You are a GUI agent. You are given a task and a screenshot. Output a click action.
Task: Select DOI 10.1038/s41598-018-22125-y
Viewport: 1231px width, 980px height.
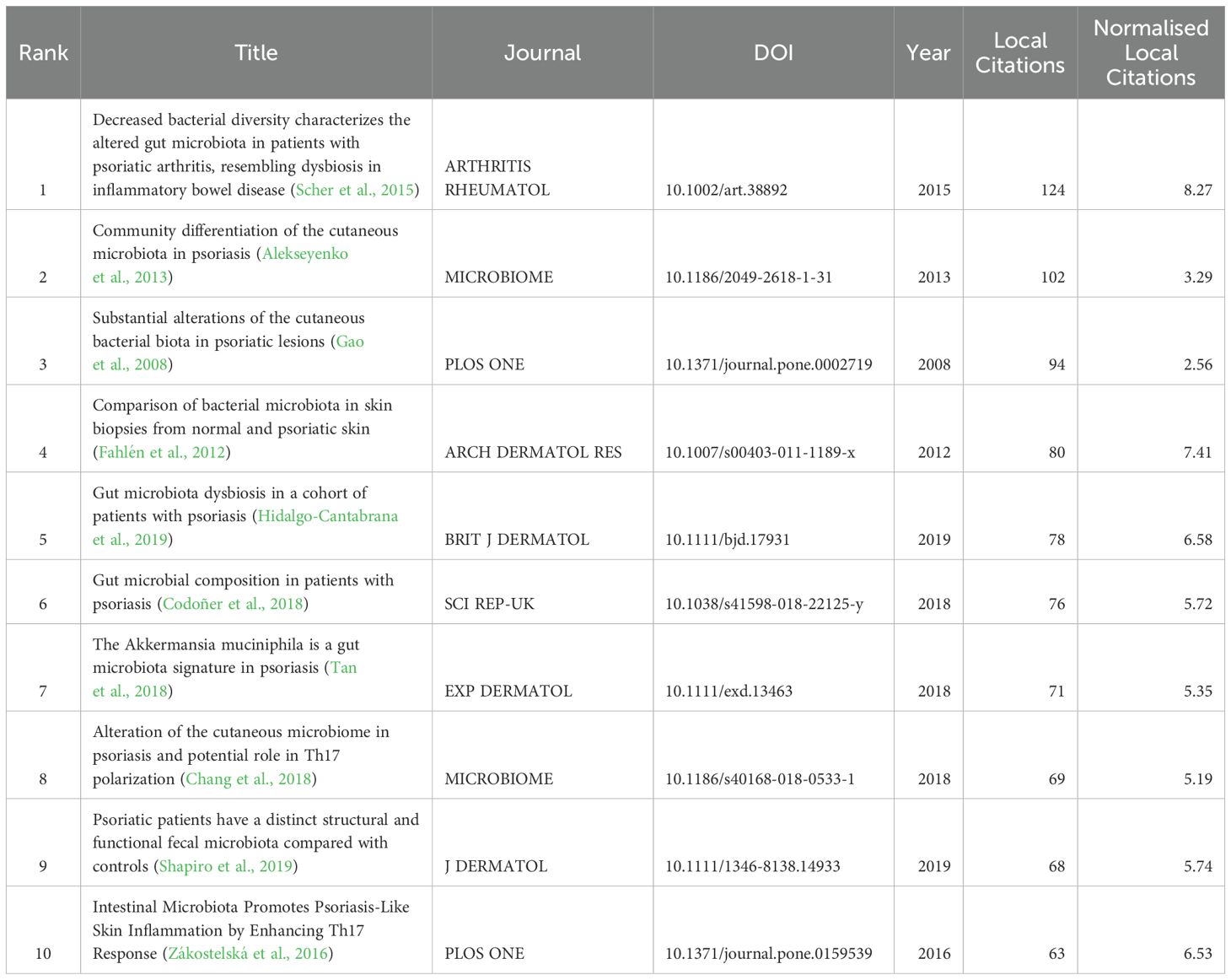click(764, 604)
